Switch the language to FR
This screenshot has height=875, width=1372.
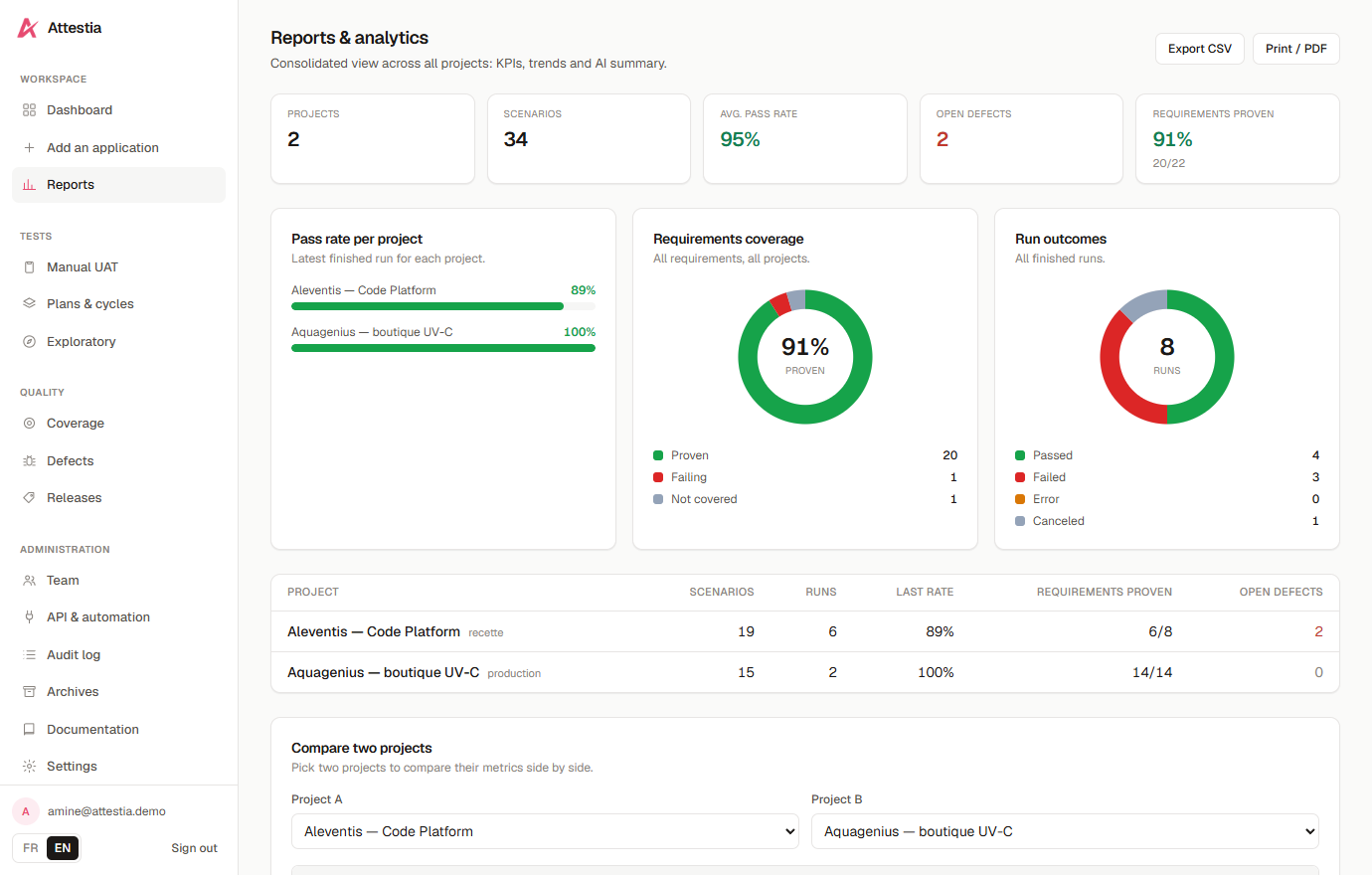(x=31, y=848)
